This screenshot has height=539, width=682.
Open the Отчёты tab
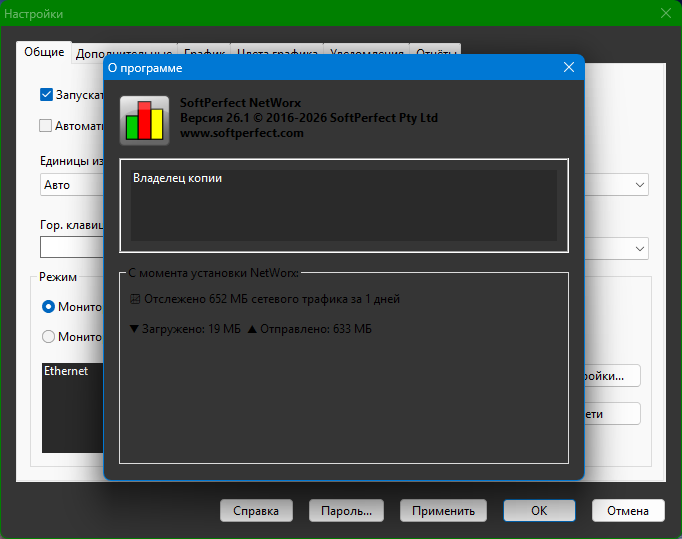[x=436, y=53]
